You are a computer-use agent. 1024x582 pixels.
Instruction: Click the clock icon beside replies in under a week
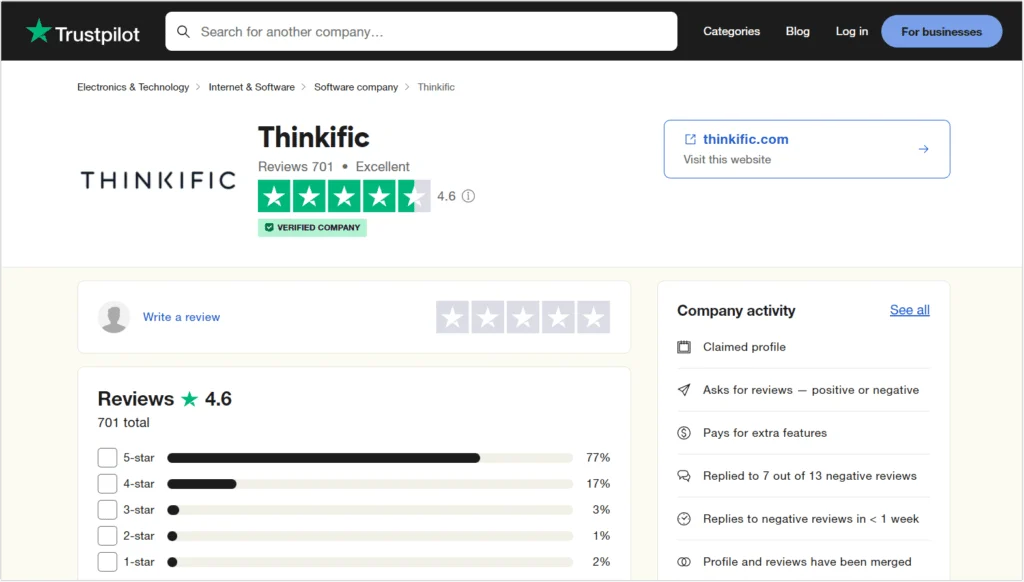pyautogui.click(x=684, y=519)
